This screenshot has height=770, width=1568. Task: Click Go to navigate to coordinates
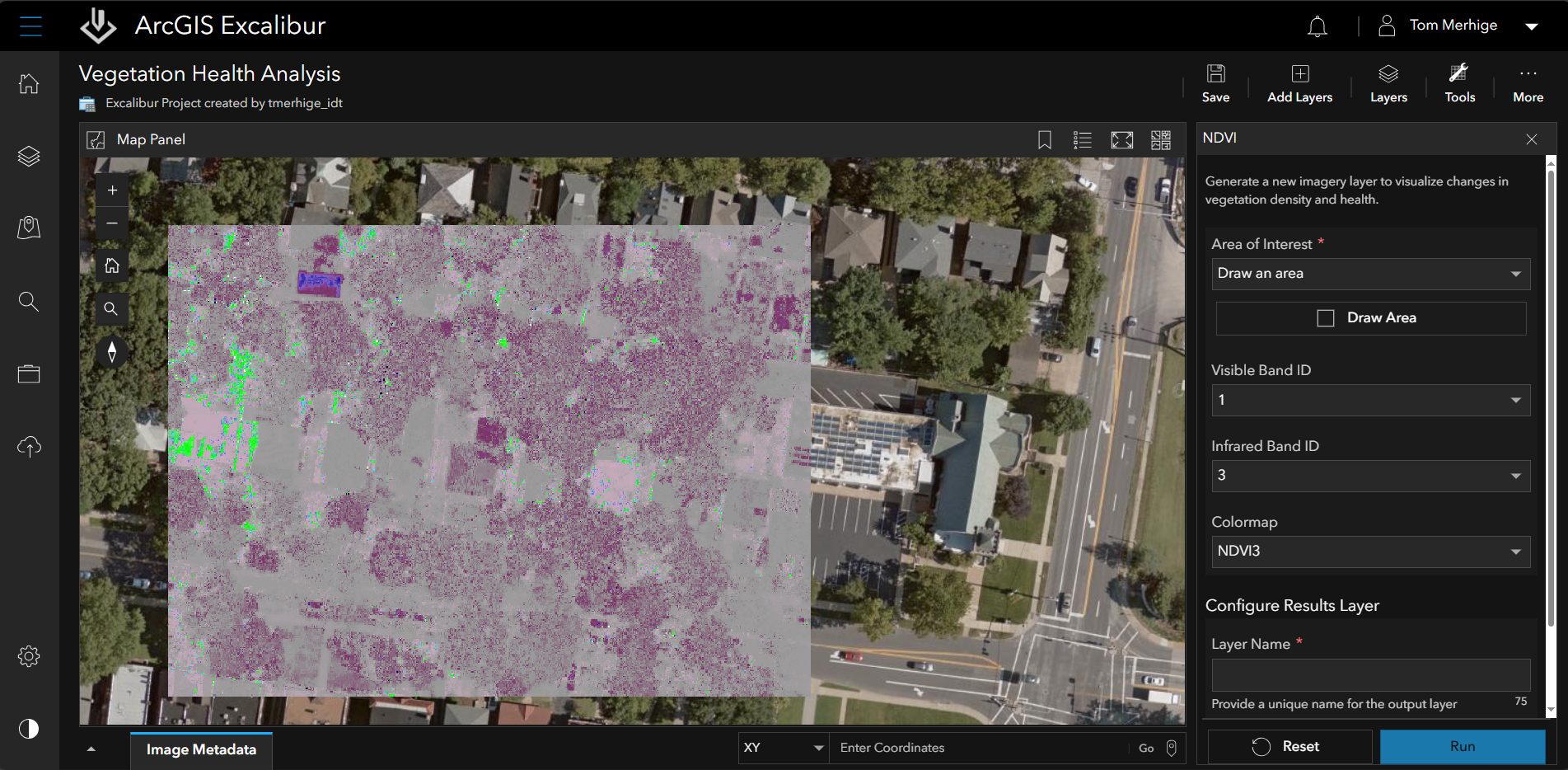(1146, 749)
